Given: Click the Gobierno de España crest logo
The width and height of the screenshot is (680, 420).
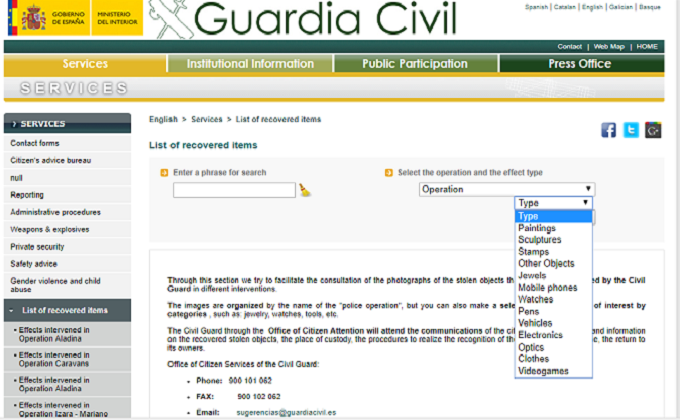Looking at the screenshot, I should (49, 18).
